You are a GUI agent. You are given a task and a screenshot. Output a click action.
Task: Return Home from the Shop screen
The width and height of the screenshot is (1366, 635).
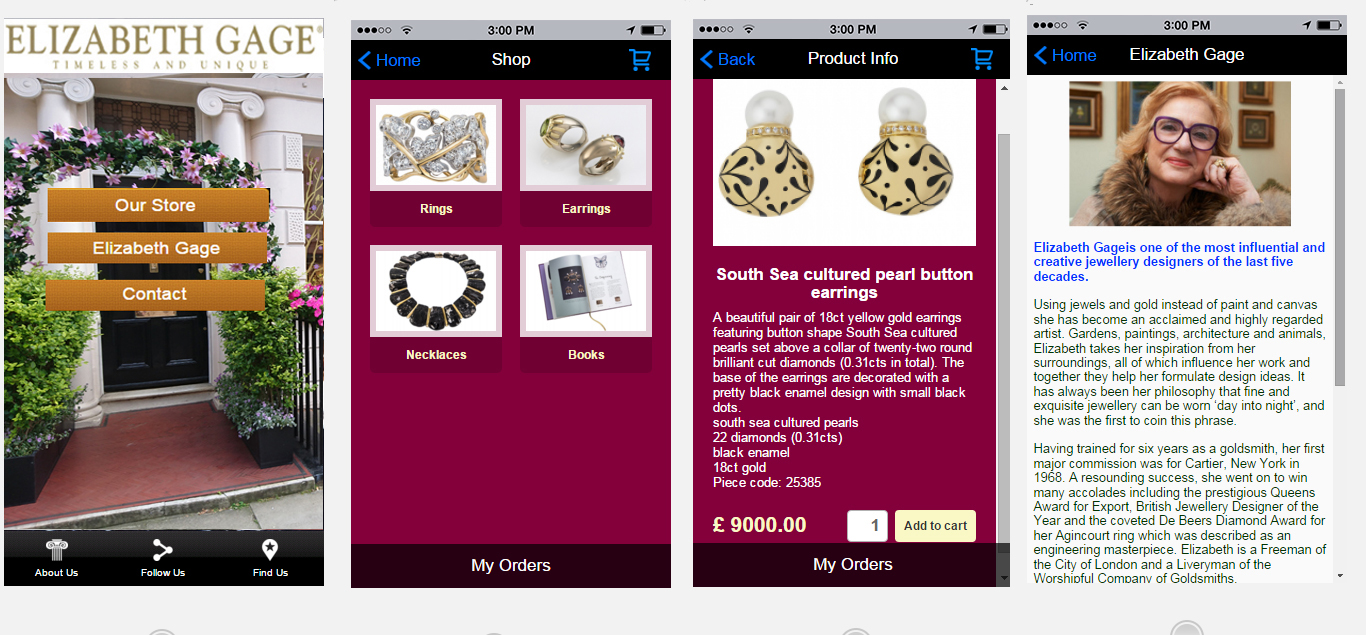389,60
